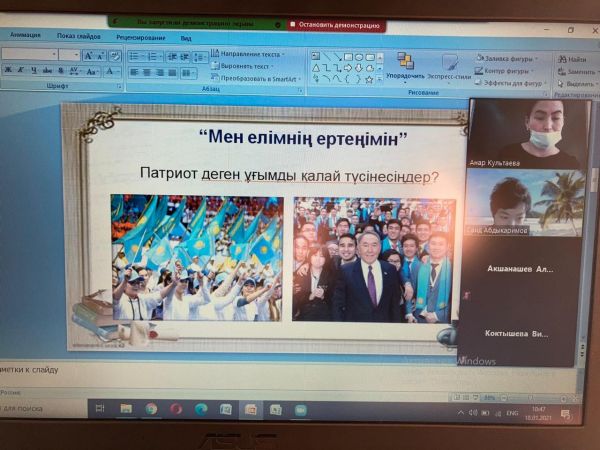Click Преобразовать в SmartArt button
Screen dimensions: 600x450
click(255, 78)
